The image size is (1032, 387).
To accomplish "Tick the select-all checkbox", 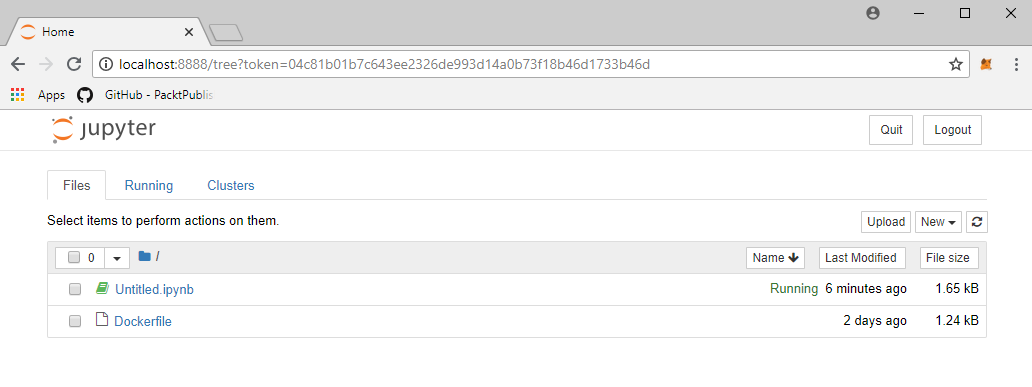I will 74,257.
